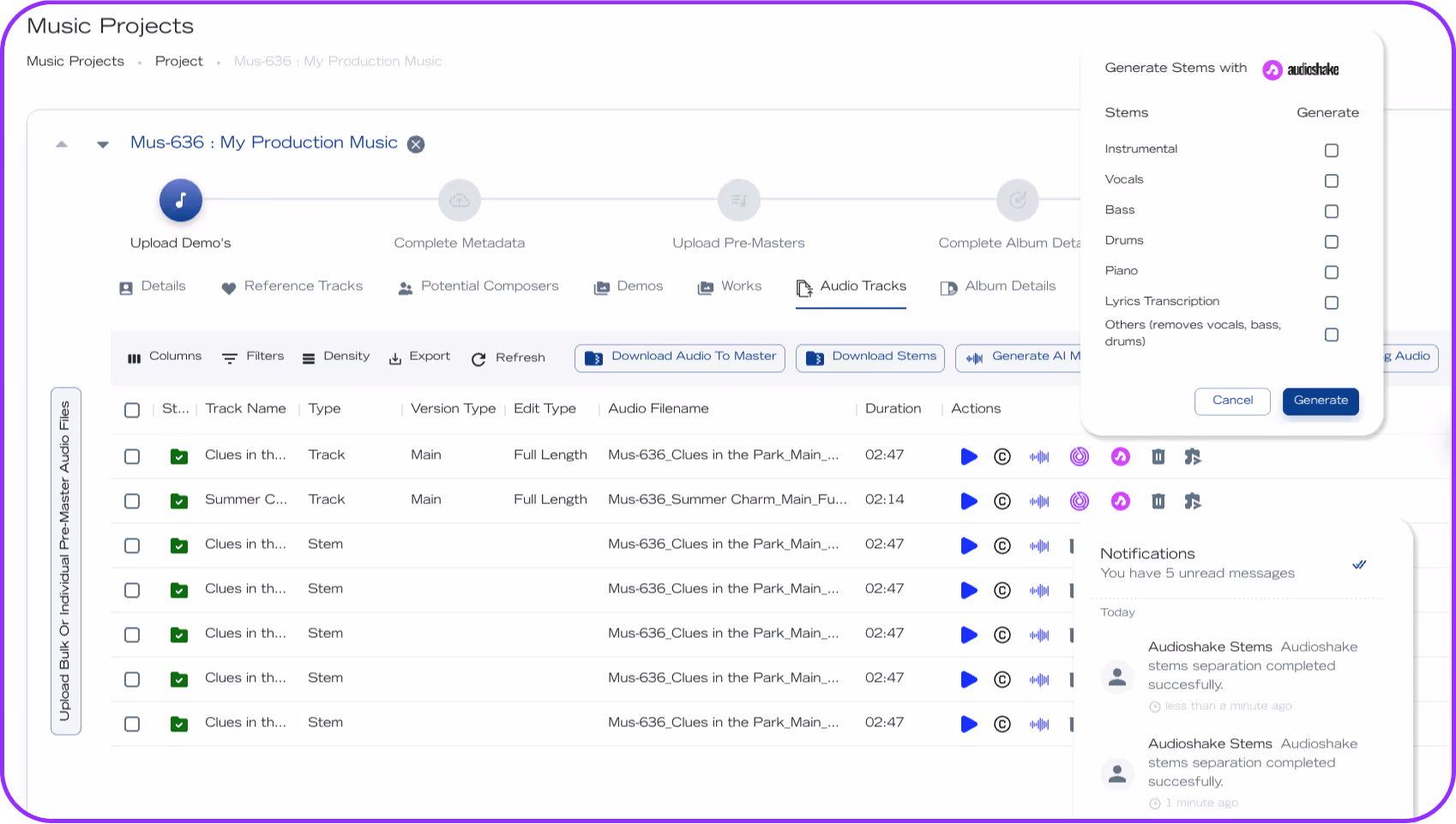The height and width of the screenshot is (824, 1456).
Task: Show waveform for Clues in the Park Main track
Action: coord(1039,457)
